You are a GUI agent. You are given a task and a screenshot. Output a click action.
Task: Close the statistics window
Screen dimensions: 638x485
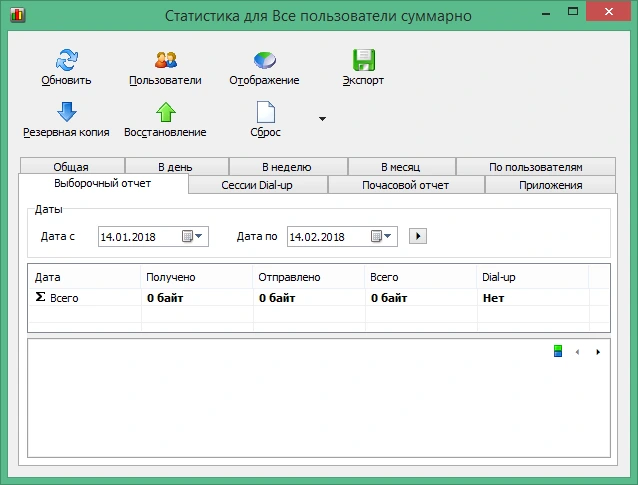click(609, 11)
